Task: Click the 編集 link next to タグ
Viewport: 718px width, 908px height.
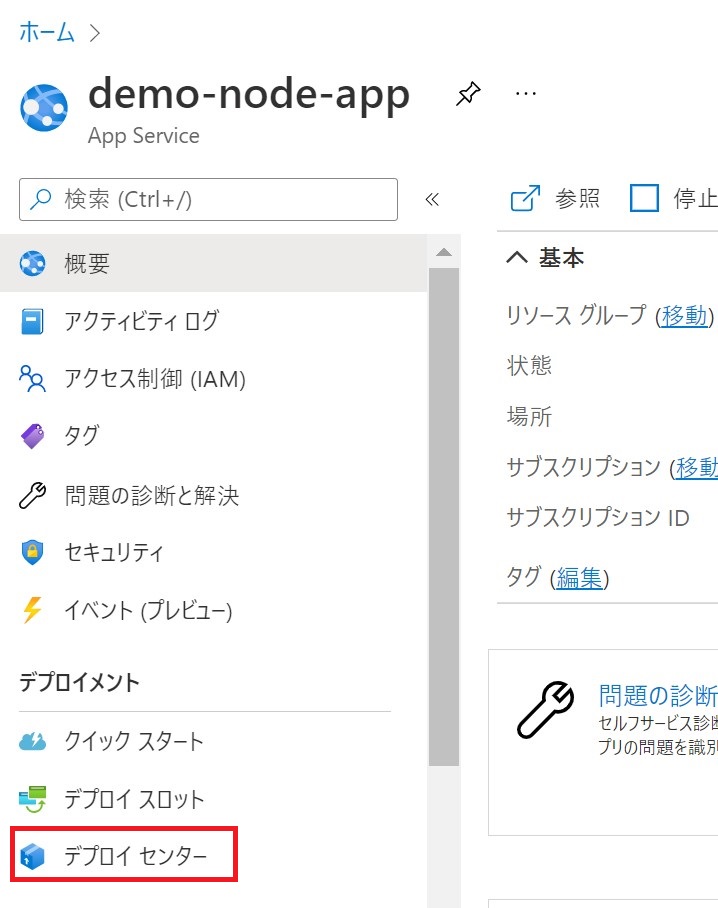Action: (579, 578)
